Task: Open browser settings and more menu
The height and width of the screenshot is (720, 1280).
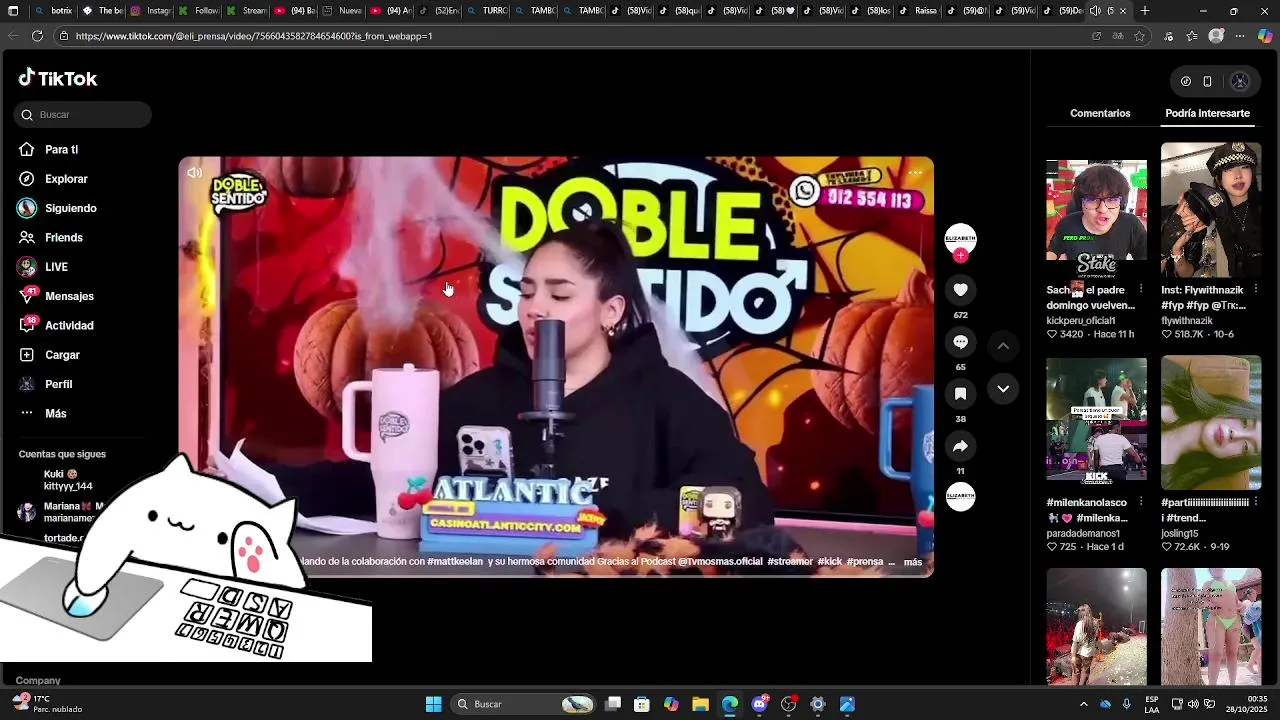Action: tap(1240, 36)
